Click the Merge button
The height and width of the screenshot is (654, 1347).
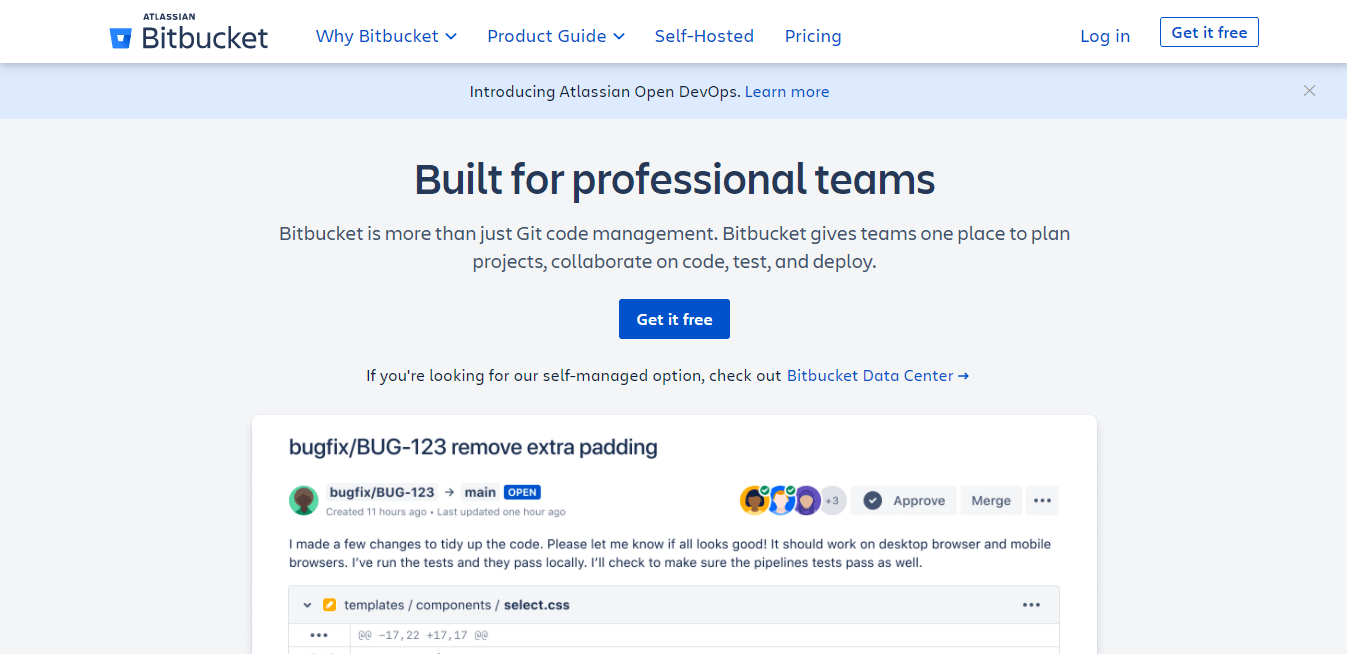click(991, 501)
